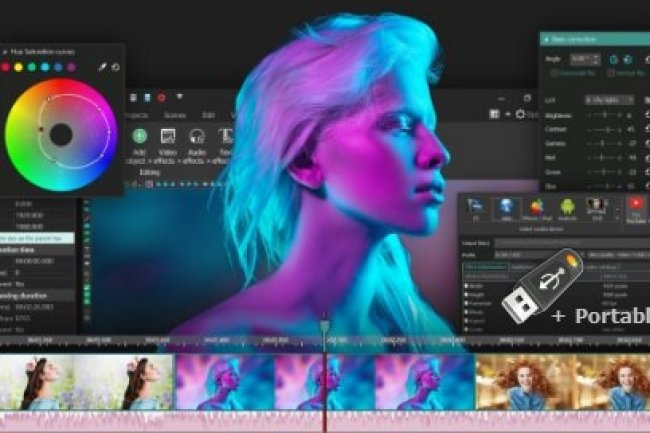Screen dimensions: 650x433
Task: Select the blue hue dot in Hue Saturation curves
Action: pos(58,67)
